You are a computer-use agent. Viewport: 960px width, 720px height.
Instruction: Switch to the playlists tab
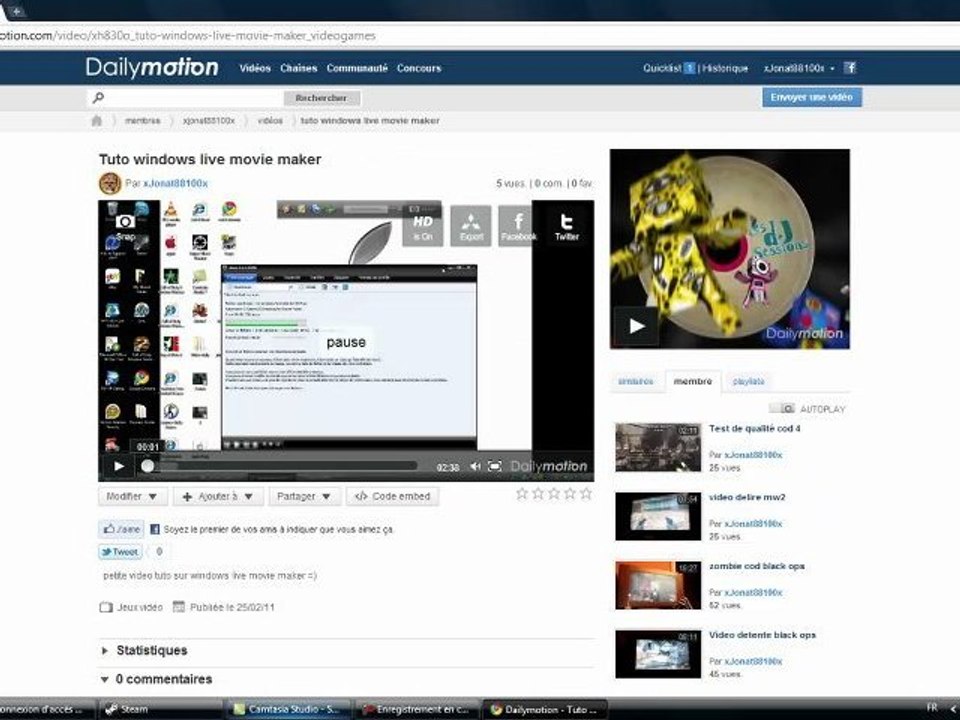pyautogui.click(x=748, y=381)
